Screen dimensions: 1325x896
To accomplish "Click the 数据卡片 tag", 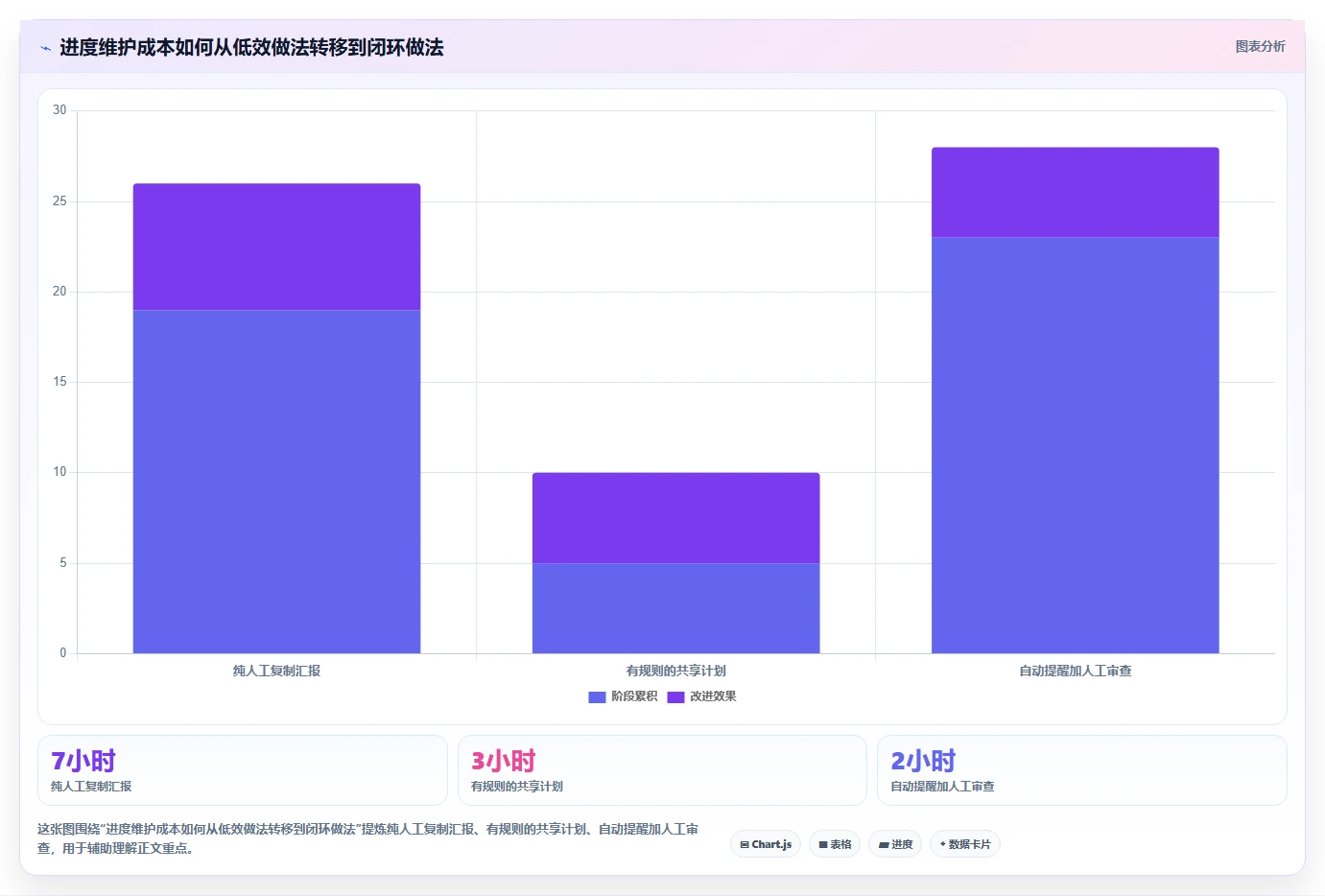I will pyautogui.click(x=965, y=844).
